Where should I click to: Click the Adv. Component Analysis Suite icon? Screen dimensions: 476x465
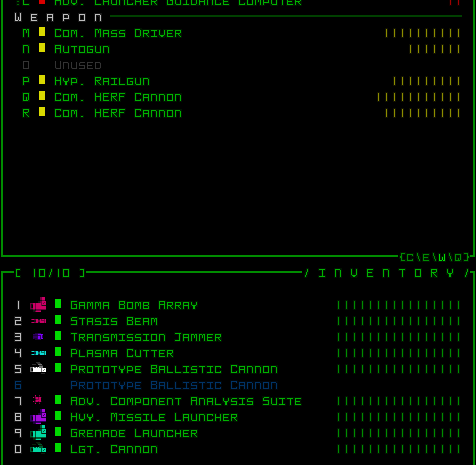(37, 399)
